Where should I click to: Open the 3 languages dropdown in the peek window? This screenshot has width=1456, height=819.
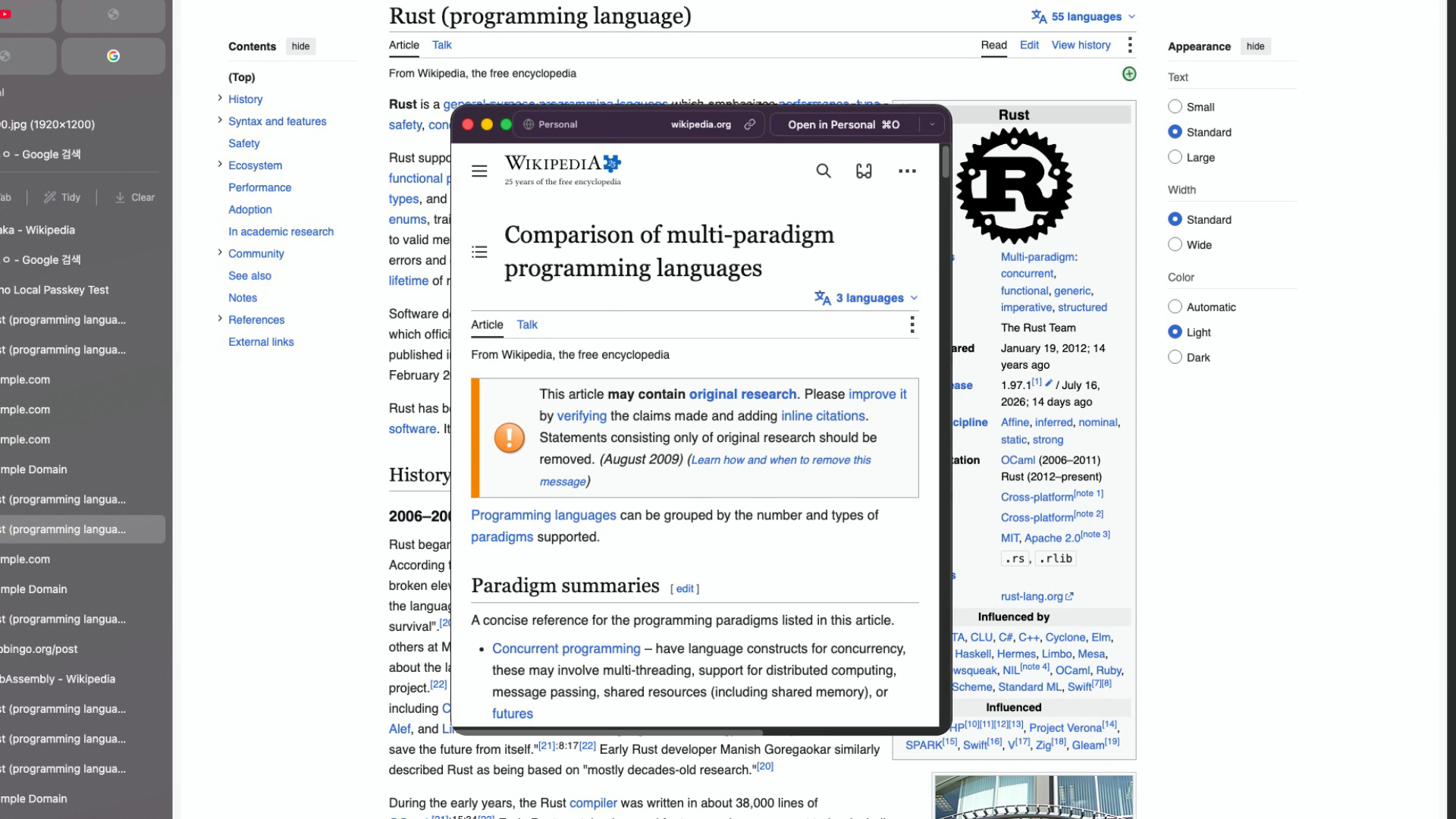(866, 298)
